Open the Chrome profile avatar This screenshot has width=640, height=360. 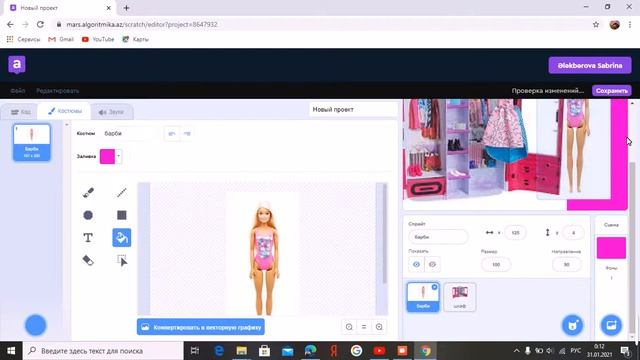(x=615, y=24)
